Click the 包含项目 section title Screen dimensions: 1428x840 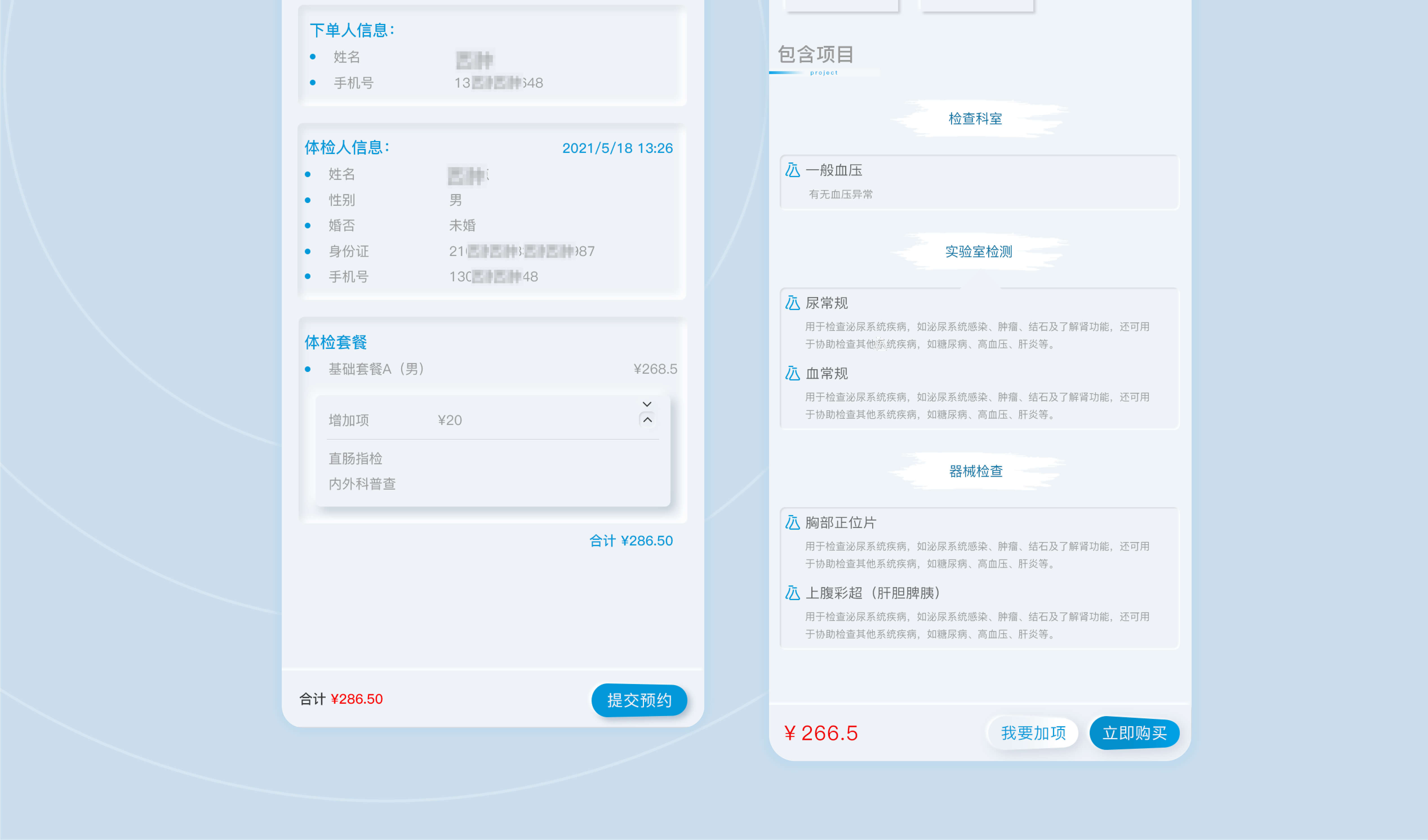816,54
